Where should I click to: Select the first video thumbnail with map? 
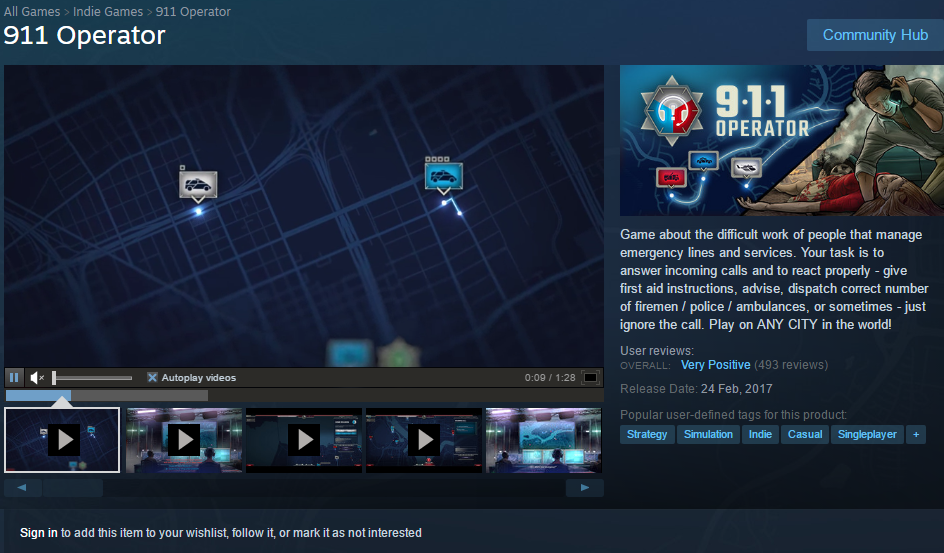[62, 440]
